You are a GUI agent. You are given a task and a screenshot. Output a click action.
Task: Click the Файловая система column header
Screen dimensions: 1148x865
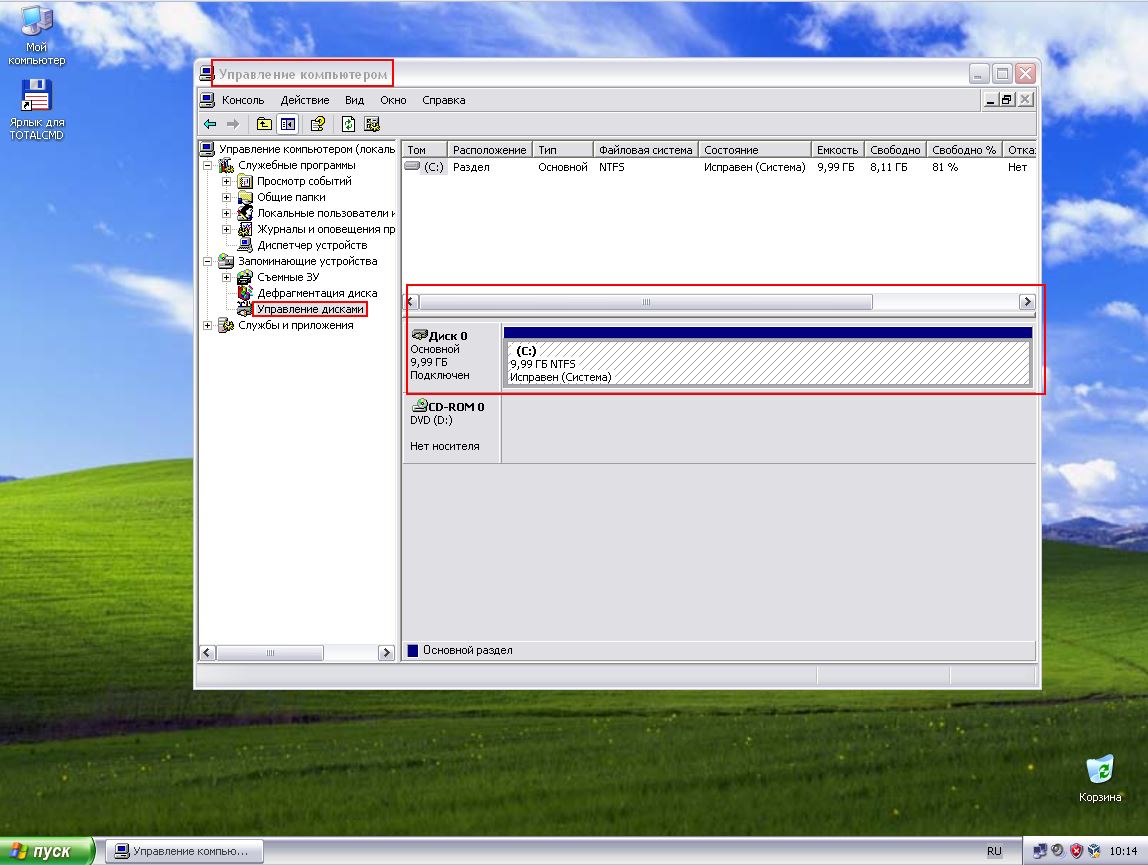click(x=645, y=149)
